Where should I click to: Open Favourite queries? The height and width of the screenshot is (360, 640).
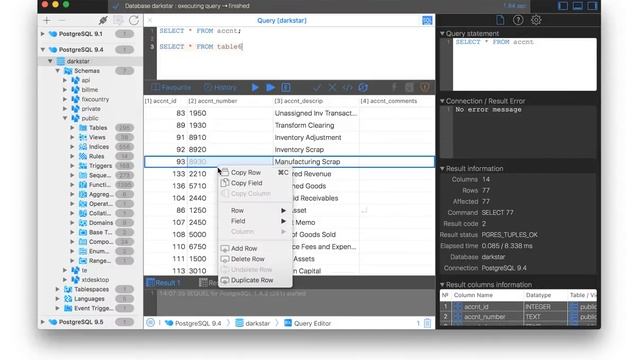[x=171, y=87]
